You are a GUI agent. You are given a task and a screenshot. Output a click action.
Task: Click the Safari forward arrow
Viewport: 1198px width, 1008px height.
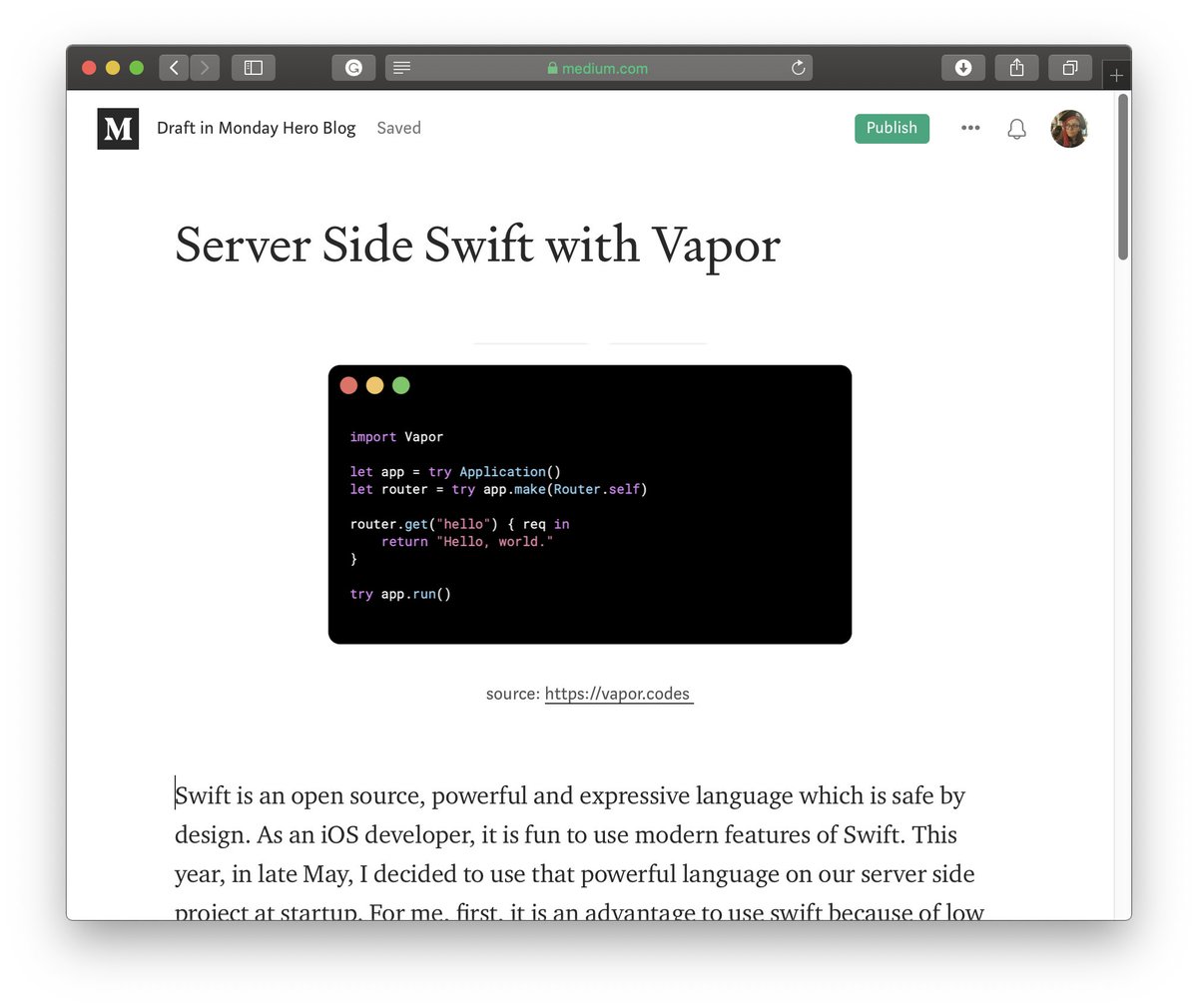click(x=205, y=68)
